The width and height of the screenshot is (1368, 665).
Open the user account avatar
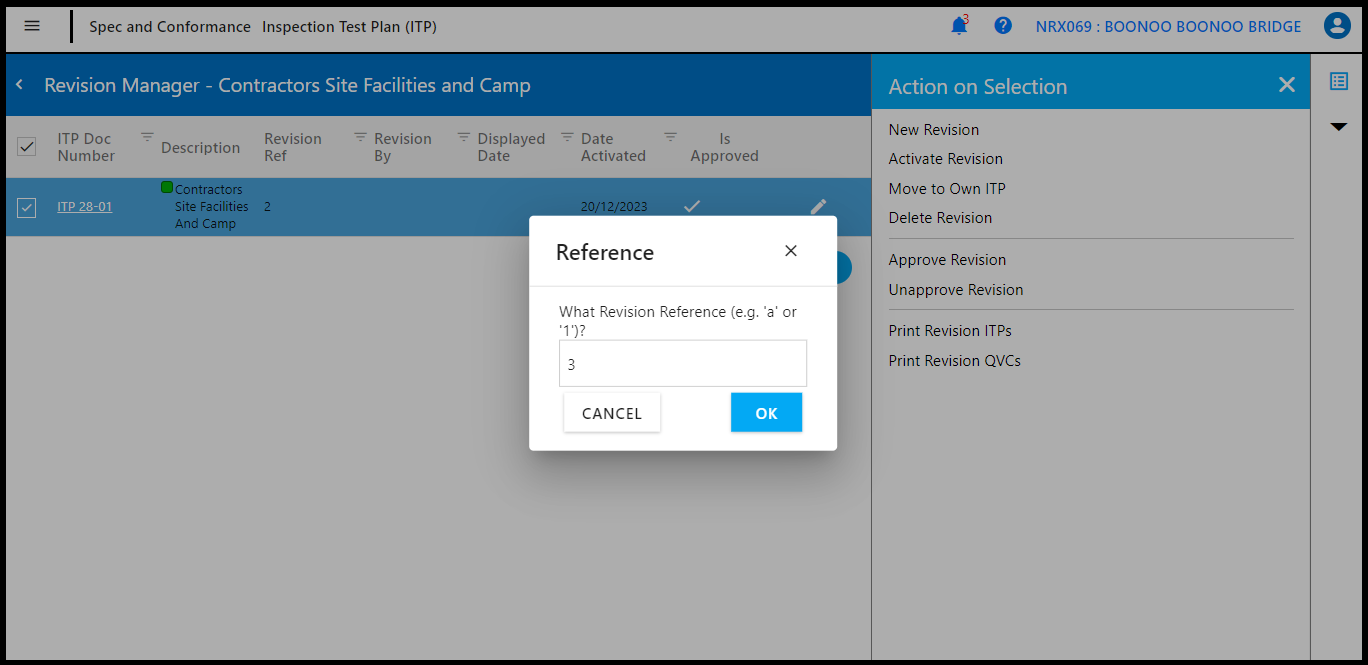tap(1337, 26)
